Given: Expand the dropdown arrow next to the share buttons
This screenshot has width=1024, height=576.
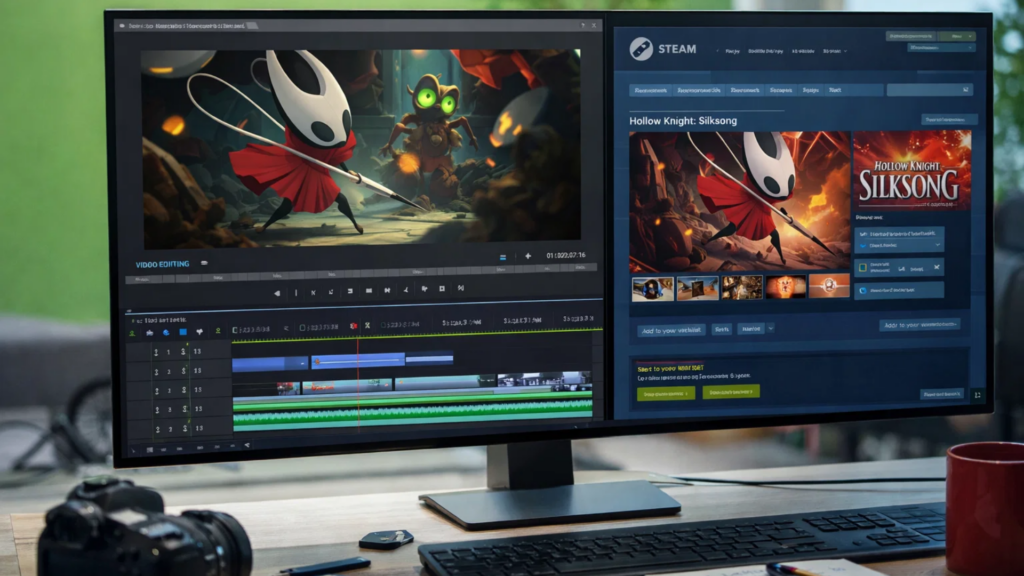Looking at the screenshot, I should (x=771, y=328).
